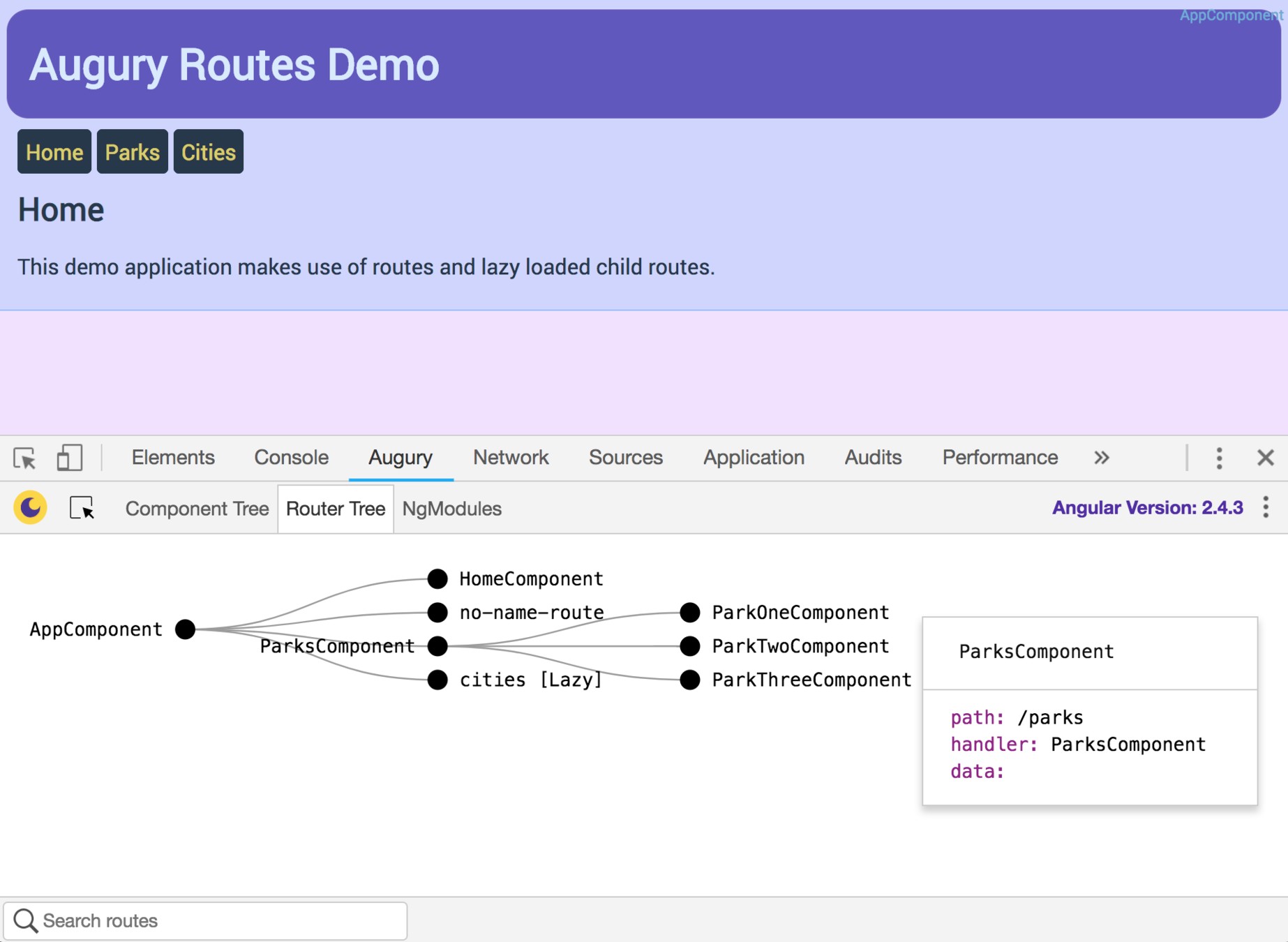Click the demo application description sentence
Image resolution: width=1288 pixels, height=942 pixels.
pos(366,267)
